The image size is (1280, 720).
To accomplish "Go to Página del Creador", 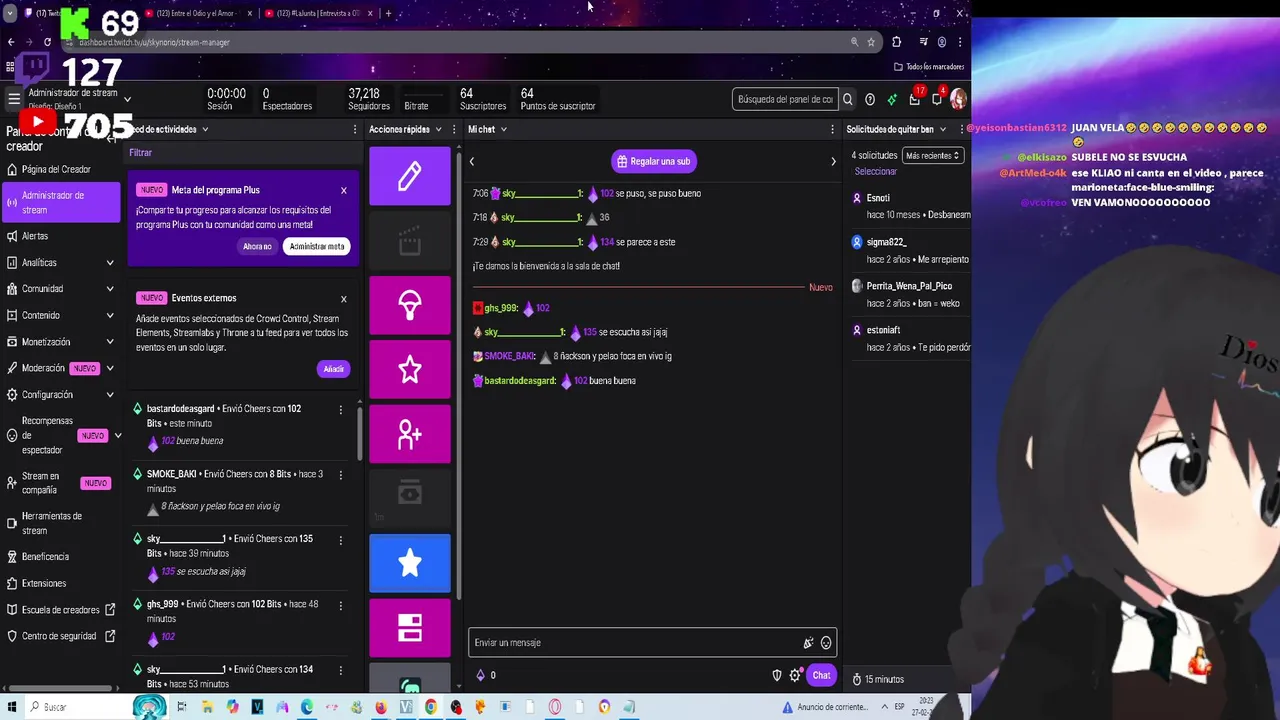I will [60, 169].
